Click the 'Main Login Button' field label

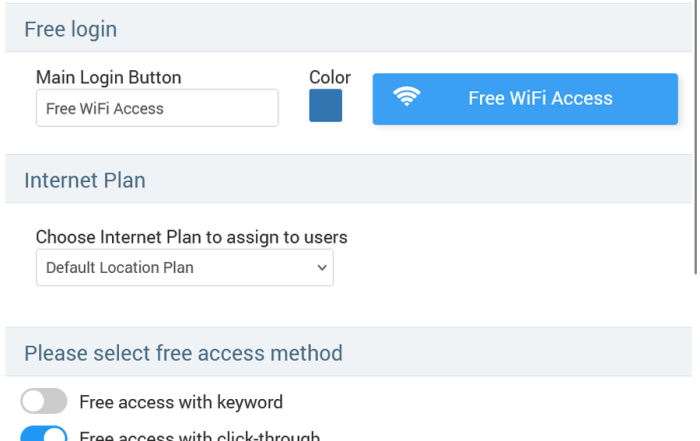pos(108,77)
